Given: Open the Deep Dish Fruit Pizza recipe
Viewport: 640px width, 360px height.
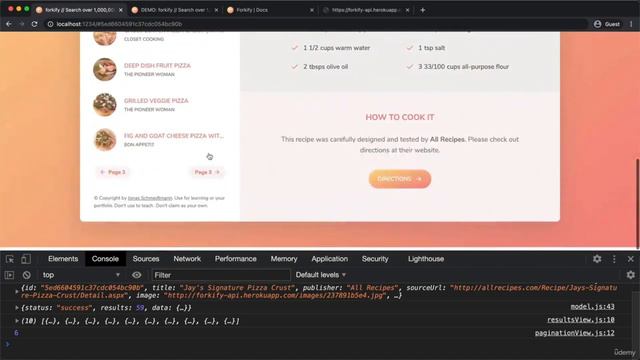Looking at the screenshot, I should click(157, 65).
